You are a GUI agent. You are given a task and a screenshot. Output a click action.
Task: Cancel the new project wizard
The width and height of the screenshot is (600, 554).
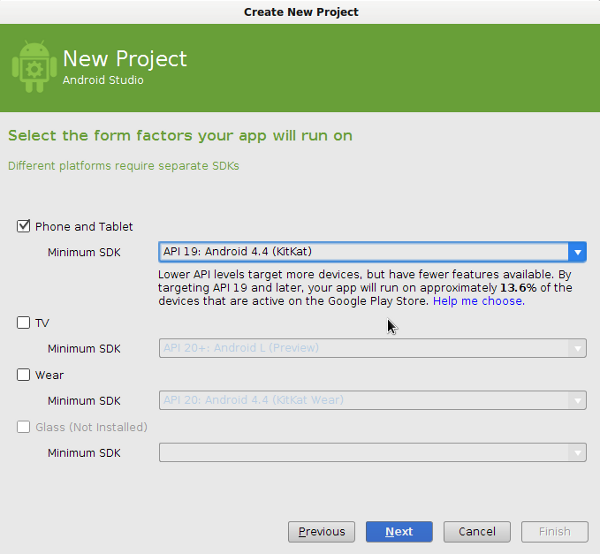click(x=477, y=531)
